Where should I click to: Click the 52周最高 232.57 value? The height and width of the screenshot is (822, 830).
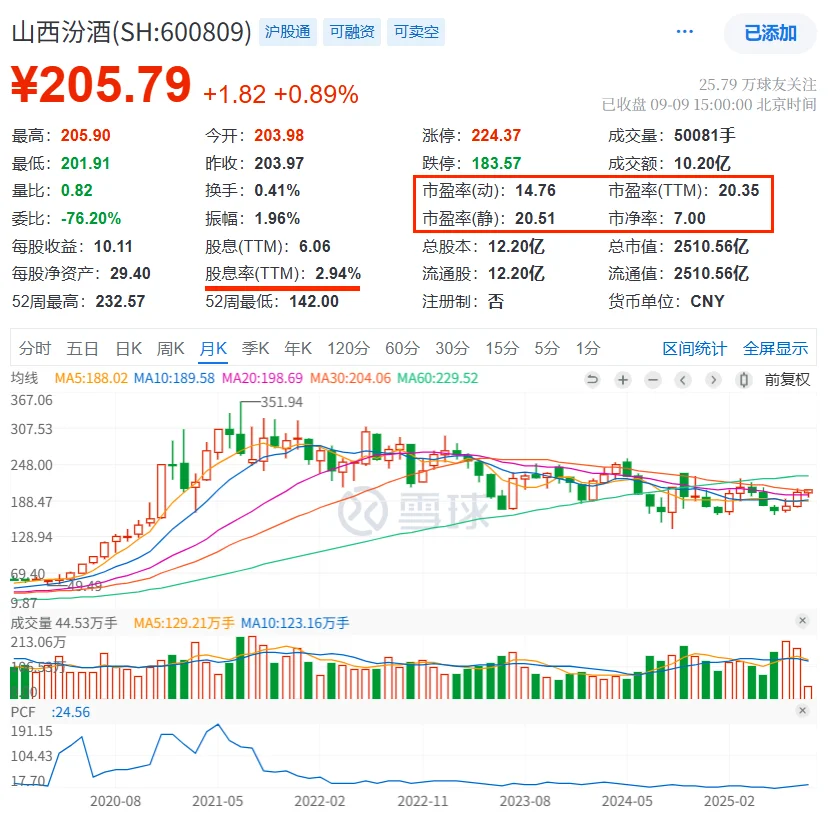coord(120,302)
